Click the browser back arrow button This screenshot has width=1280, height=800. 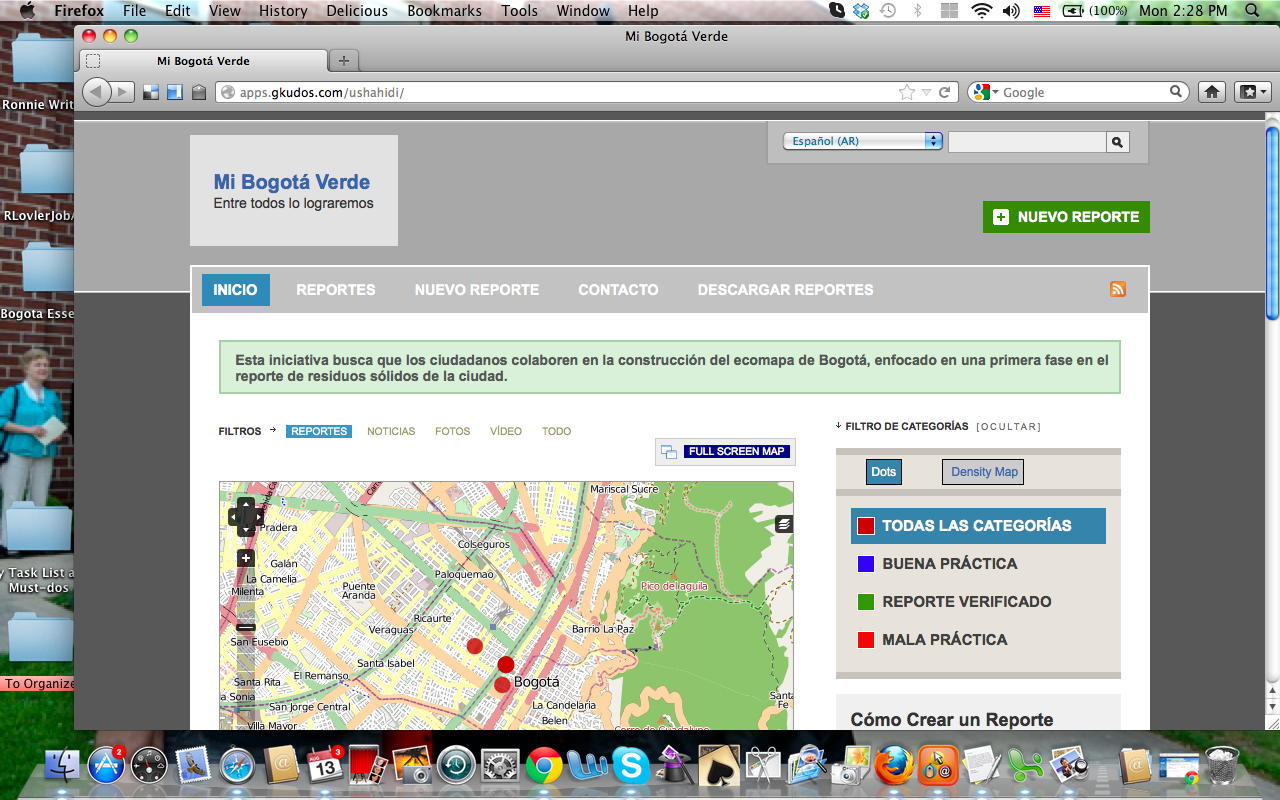(97, 92)
